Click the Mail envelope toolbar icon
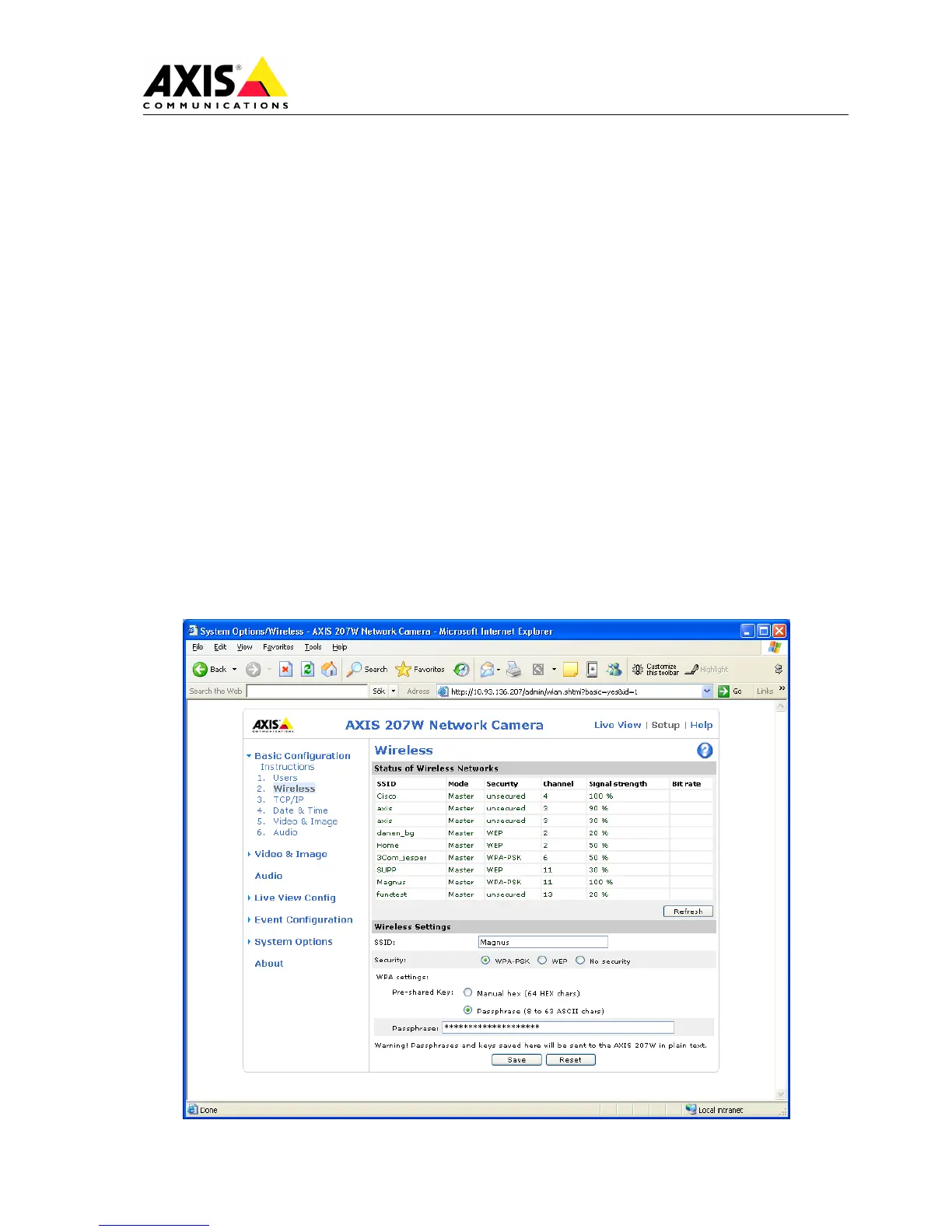The height and width of the screenshot is (1232, 952). click(x=487, y=669)
